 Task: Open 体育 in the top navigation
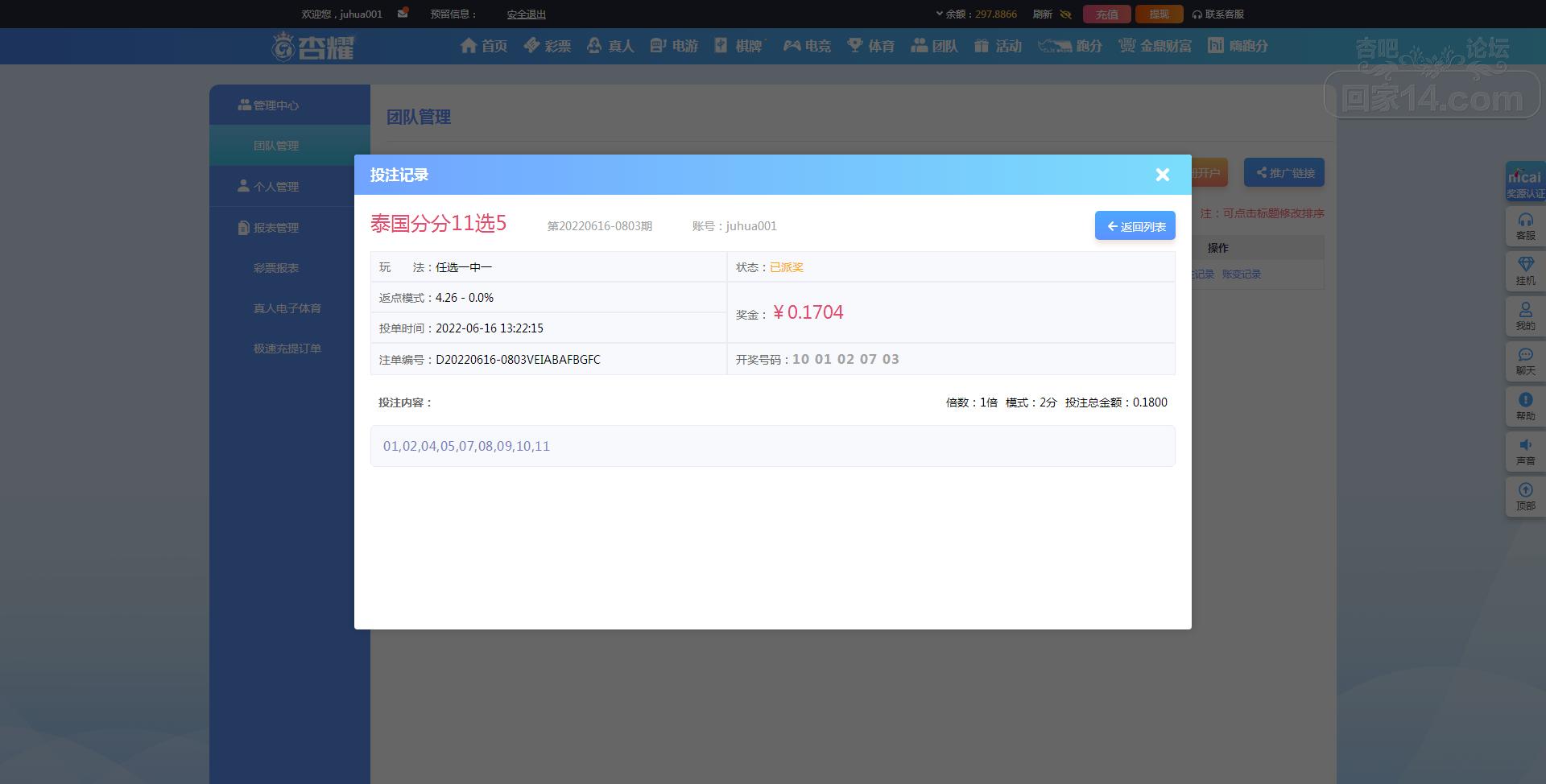coord(871,46)
